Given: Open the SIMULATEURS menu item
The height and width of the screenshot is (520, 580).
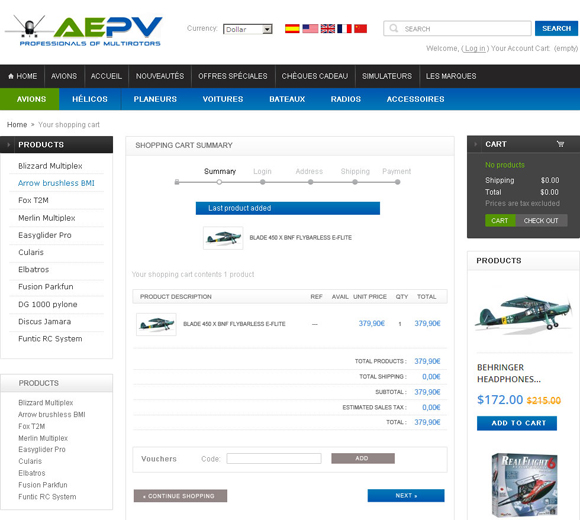Looking at the screenshot, I should click(387, 76).
